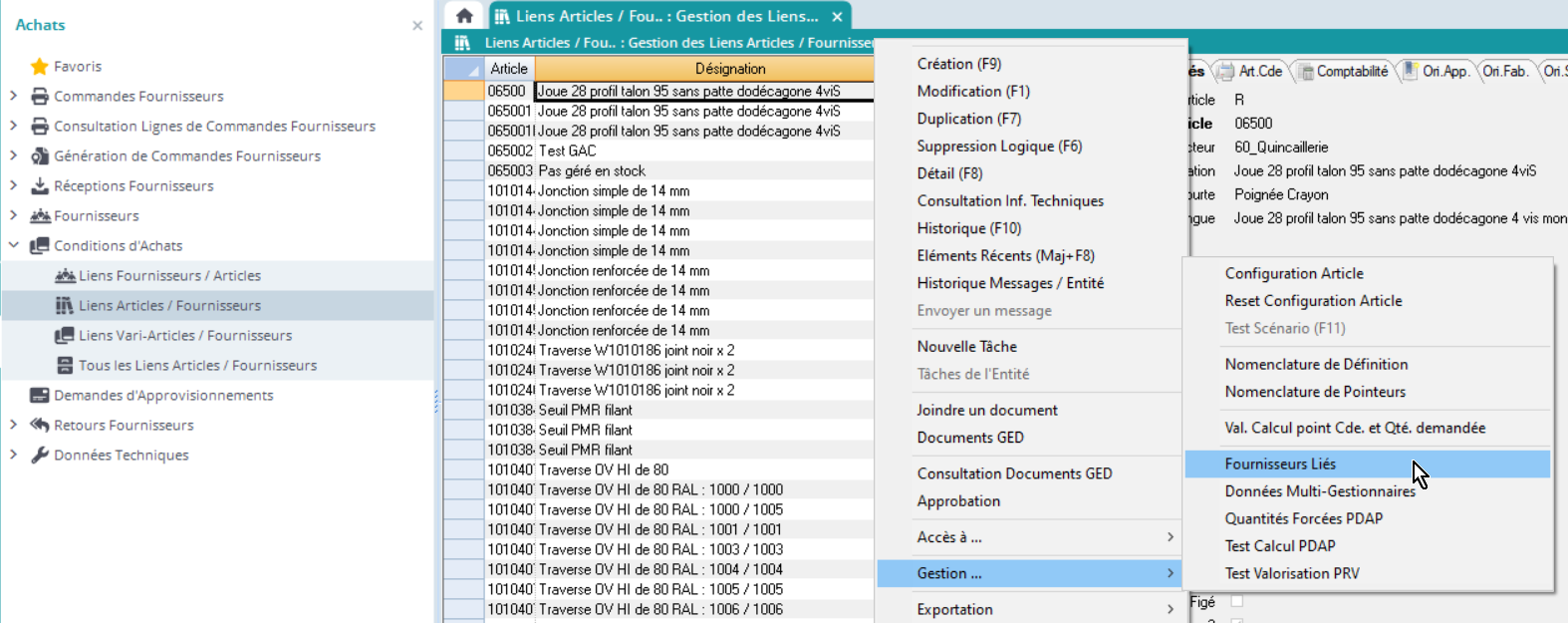Click the Favoris star icon
The image size is (1568, 623).
point(40,67)
